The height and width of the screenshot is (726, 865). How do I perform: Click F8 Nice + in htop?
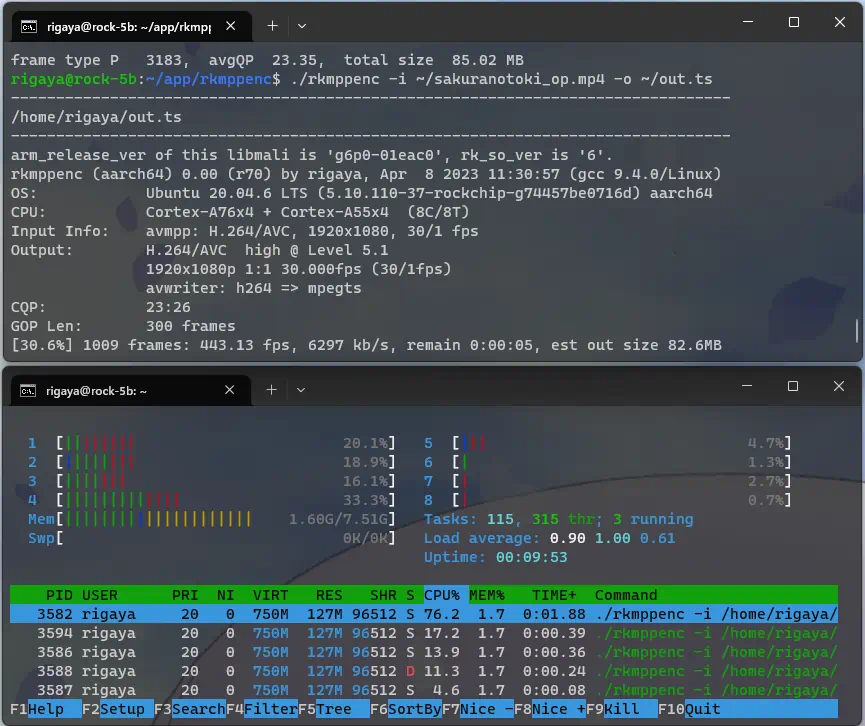[550, 709]
